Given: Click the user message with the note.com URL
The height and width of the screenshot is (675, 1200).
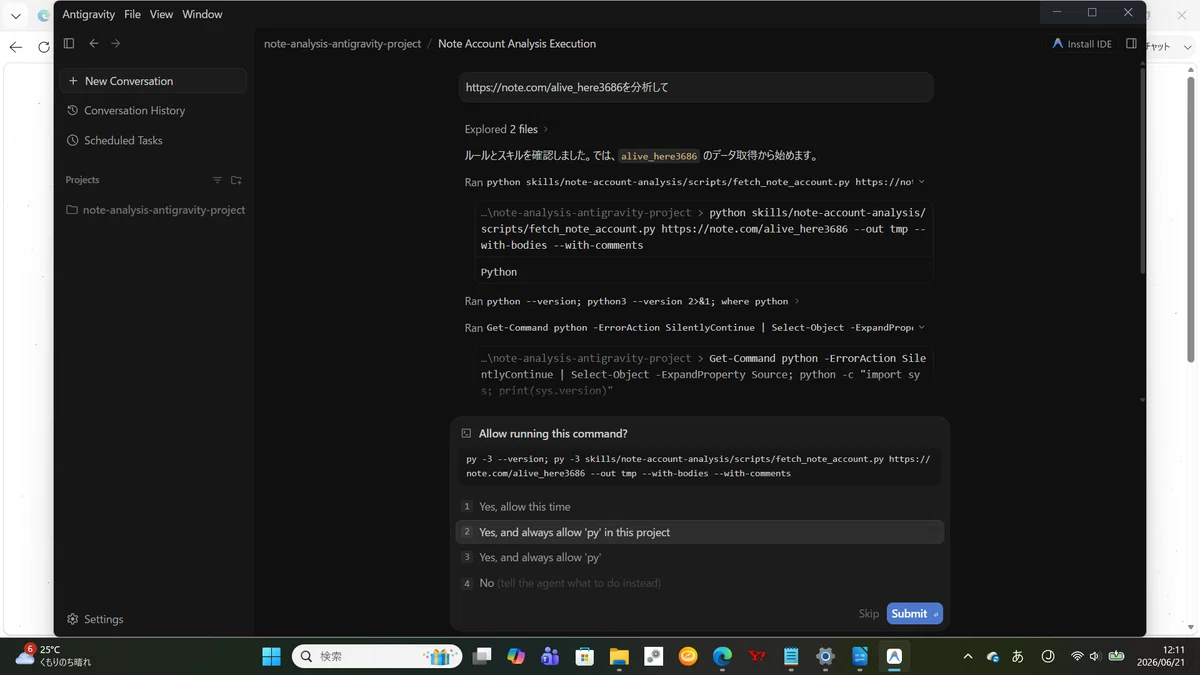Looking at the screenshot, I should 696,87.
